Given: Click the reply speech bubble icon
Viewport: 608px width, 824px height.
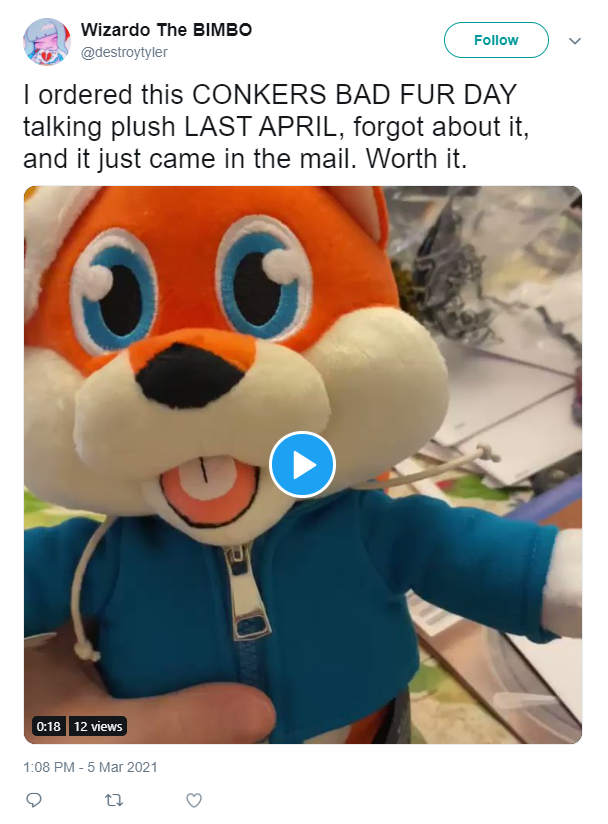Looking at the screenshot, I should click(34, 800).
